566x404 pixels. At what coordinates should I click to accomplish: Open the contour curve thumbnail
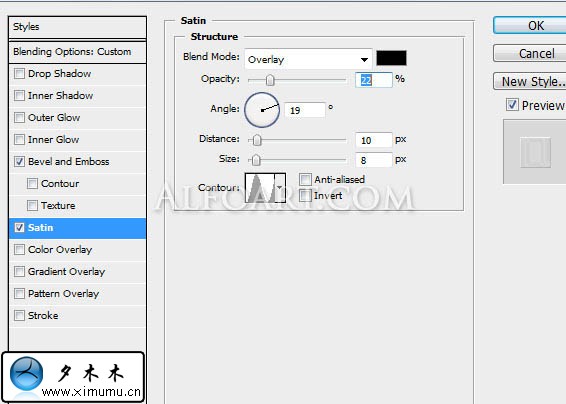click(x=260, y=187)
